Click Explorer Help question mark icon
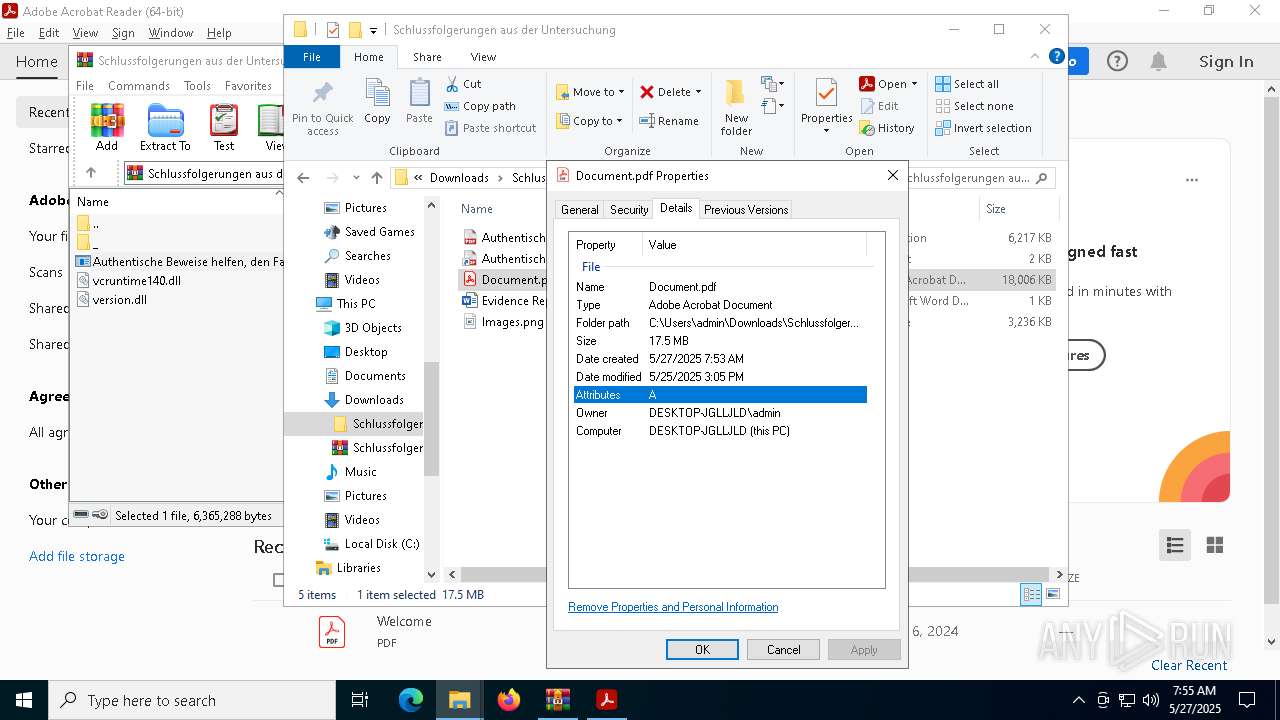 point(1056,57)
